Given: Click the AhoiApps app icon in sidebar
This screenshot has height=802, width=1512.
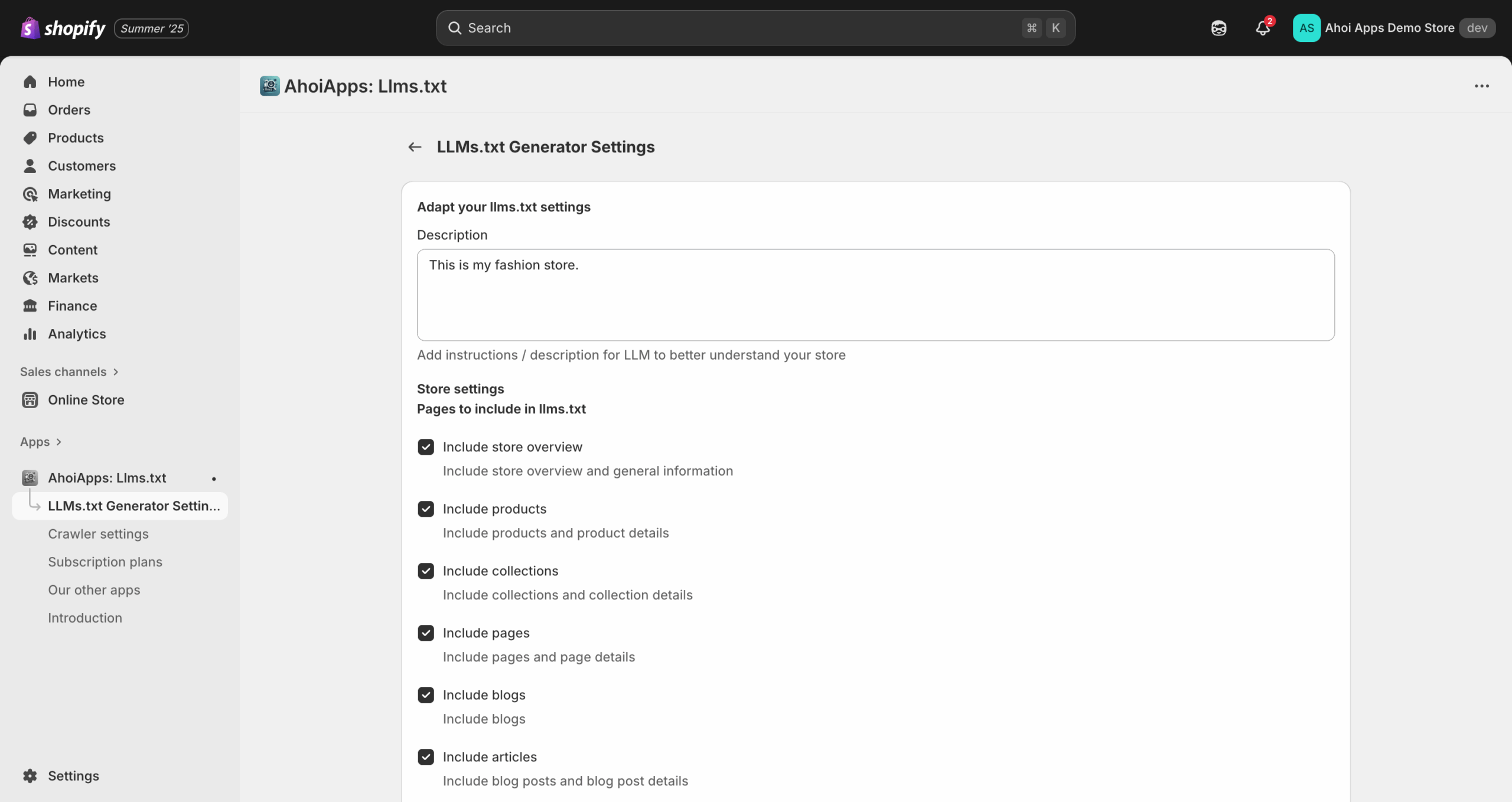Looking at the screenshot, I should [30, 478].
